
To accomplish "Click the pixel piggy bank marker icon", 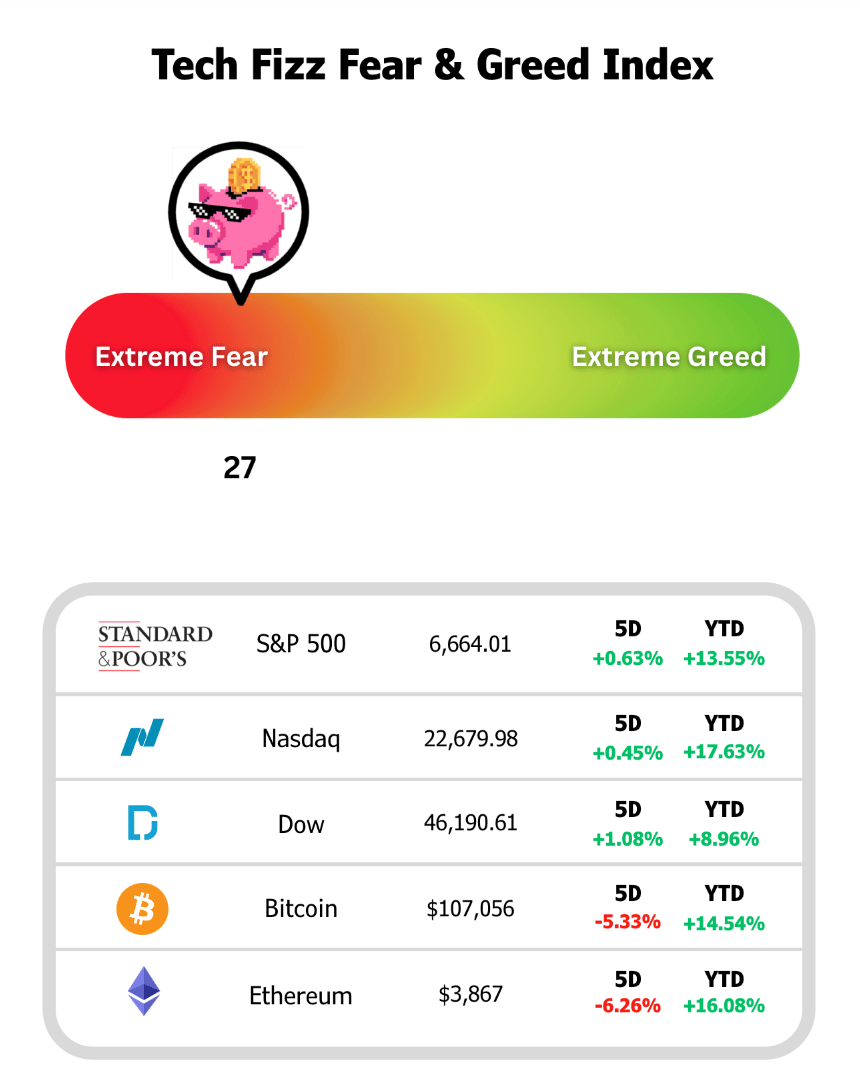I will (238, 211).
